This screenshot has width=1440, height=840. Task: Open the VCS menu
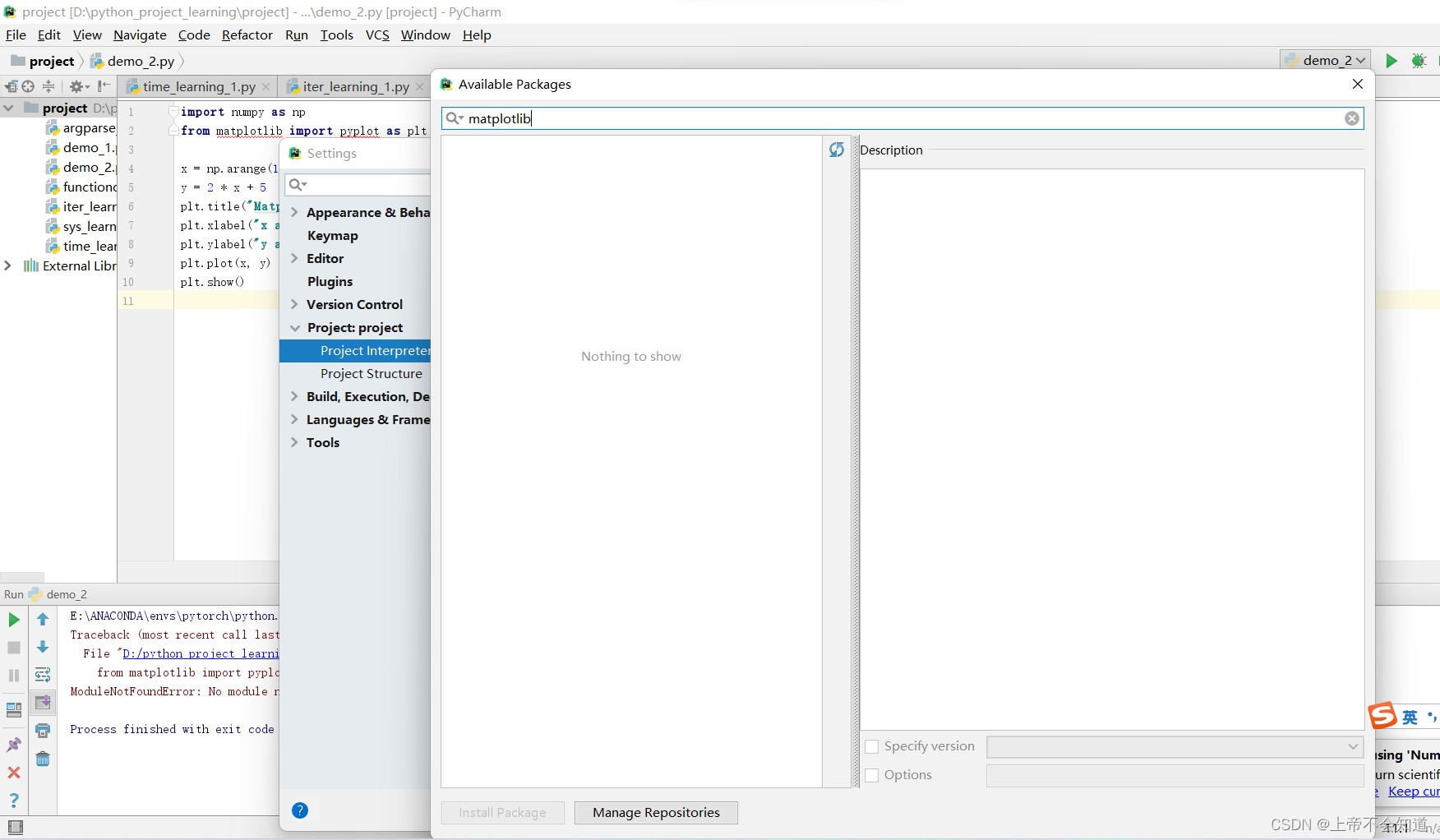click(x=377, y=35)
